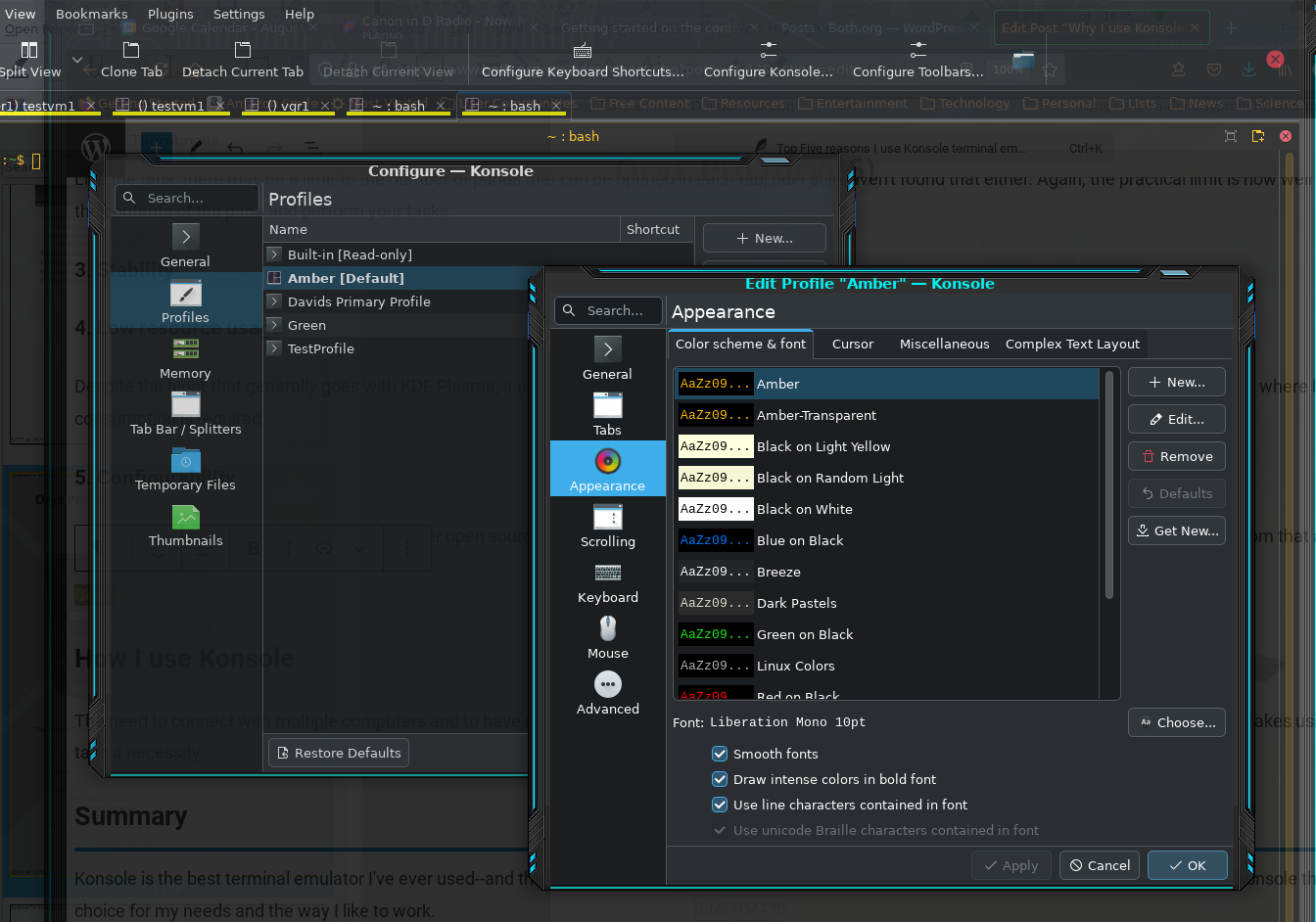Click search field in Edit Profile dialog
The width and height of the screenshot is (1316, 922).
608,310
